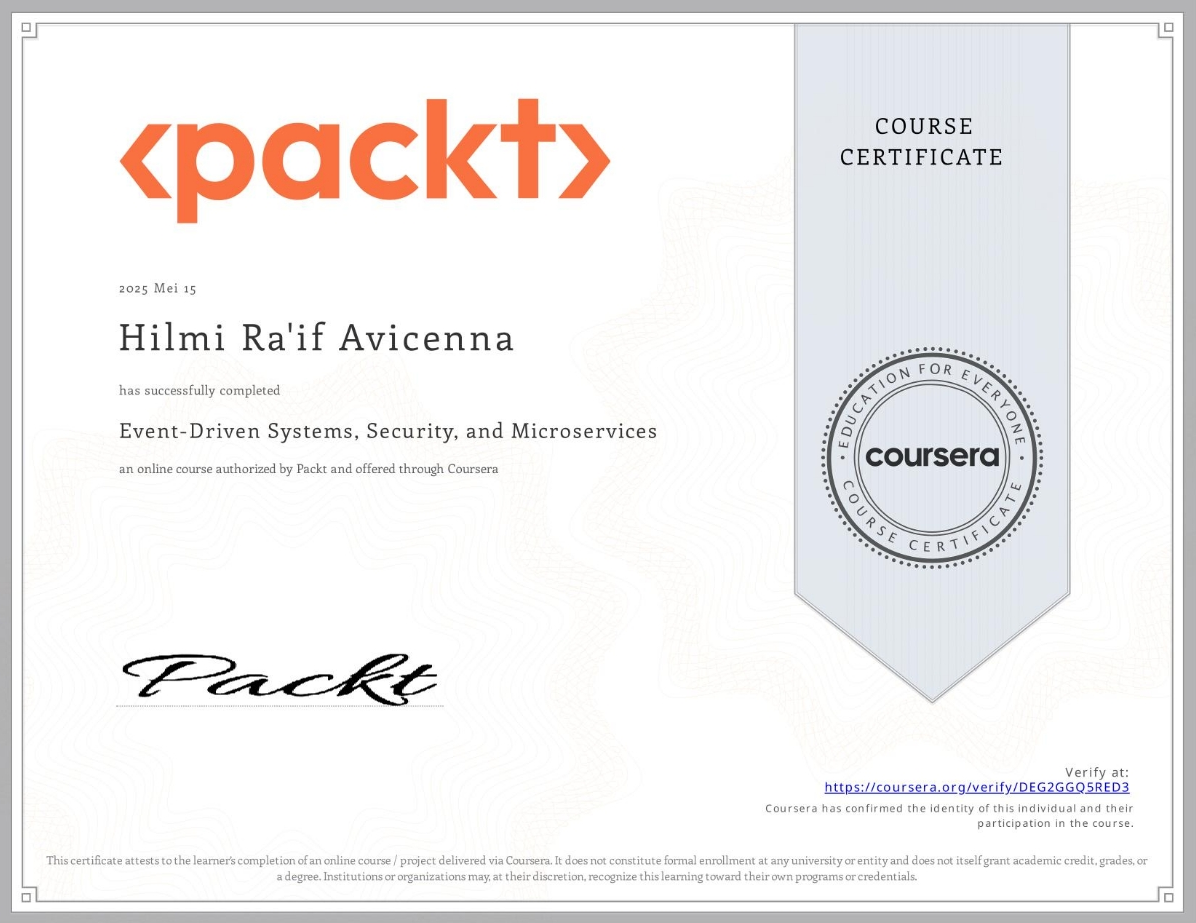Click the 'COURSE CERTIFICATE' heading
Image resolution: width=1196 pixels, height=923 pixels.
[x=922, y=142]
